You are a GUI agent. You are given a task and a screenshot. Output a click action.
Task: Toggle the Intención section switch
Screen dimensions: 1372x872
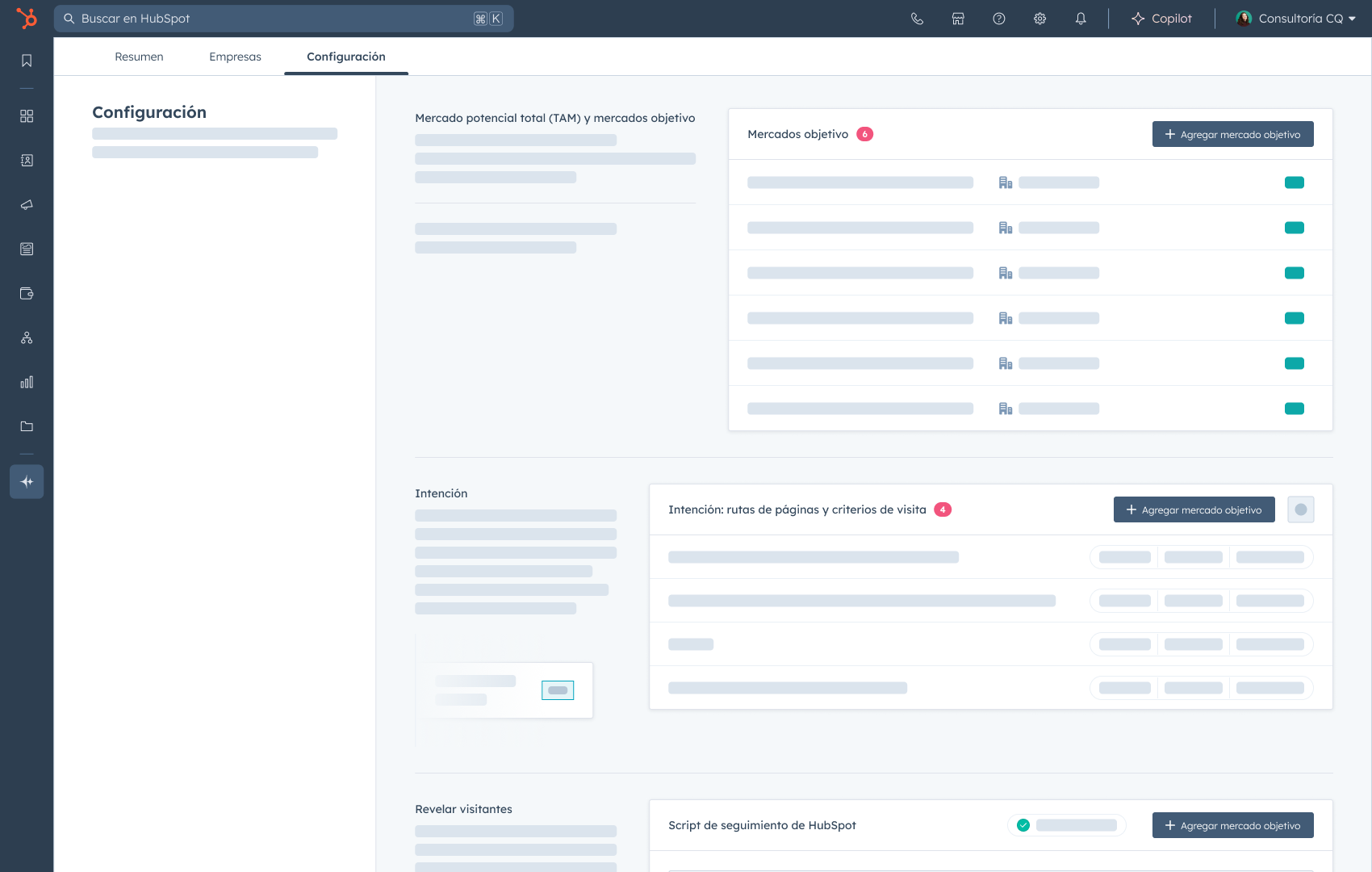click(1300, 509)
